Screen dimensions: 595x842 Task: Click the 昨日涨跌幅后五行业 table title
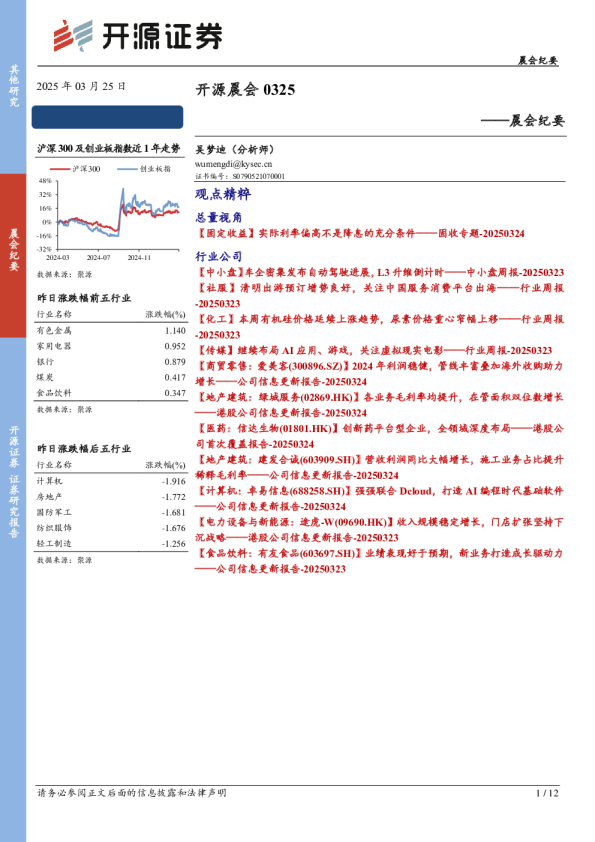84,448
